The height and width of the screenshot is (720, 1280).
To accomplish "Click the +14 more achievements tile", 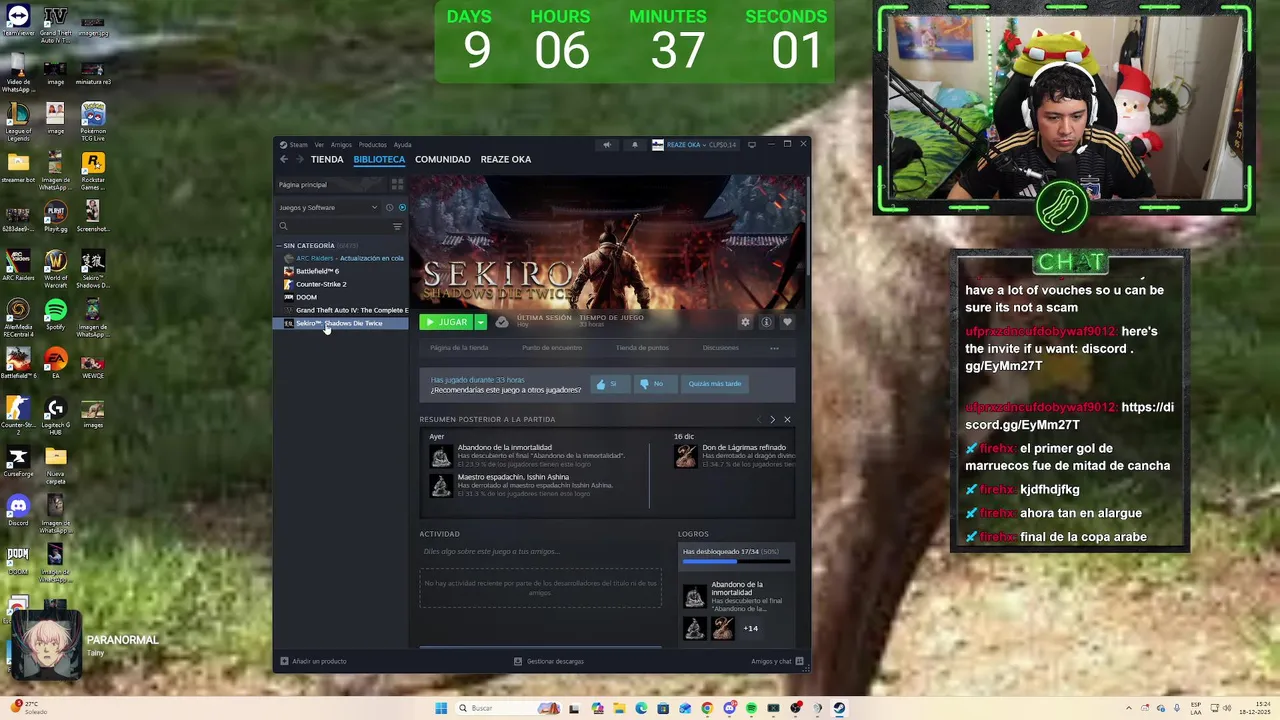I will tap(750, 628).
